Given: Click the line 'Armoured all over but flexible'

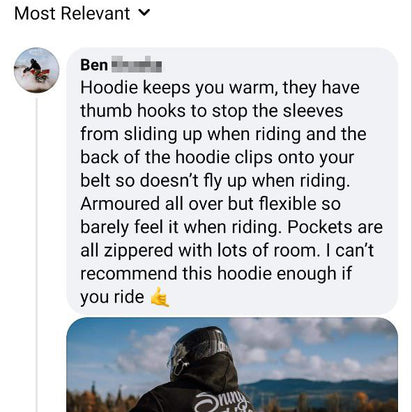Looking at the screenshot, I should point(210,204).
